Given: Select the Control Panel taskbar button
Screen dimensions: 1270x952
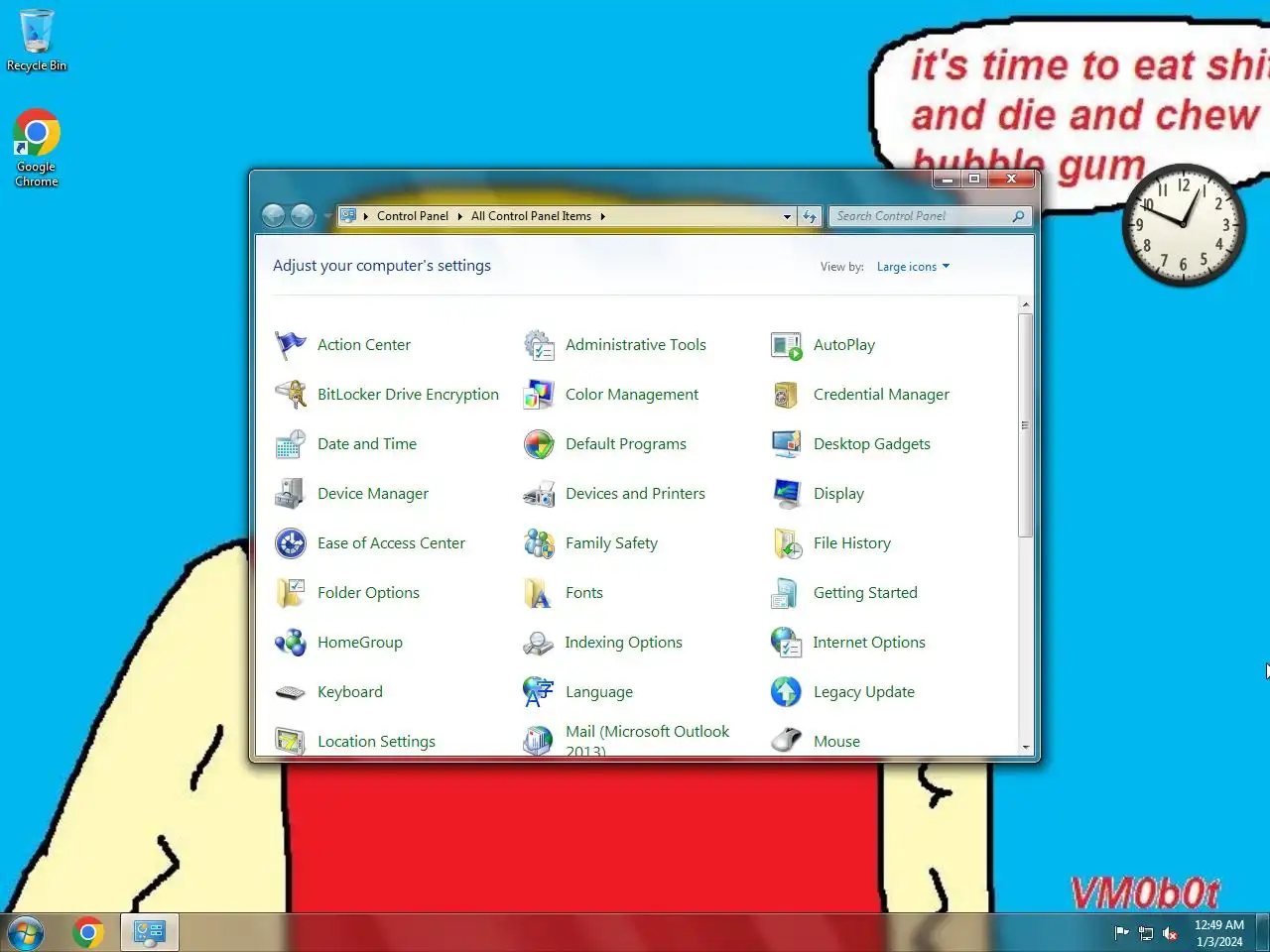Looking at the screenshot, I should pyautogui.click(x=150, y=932).
